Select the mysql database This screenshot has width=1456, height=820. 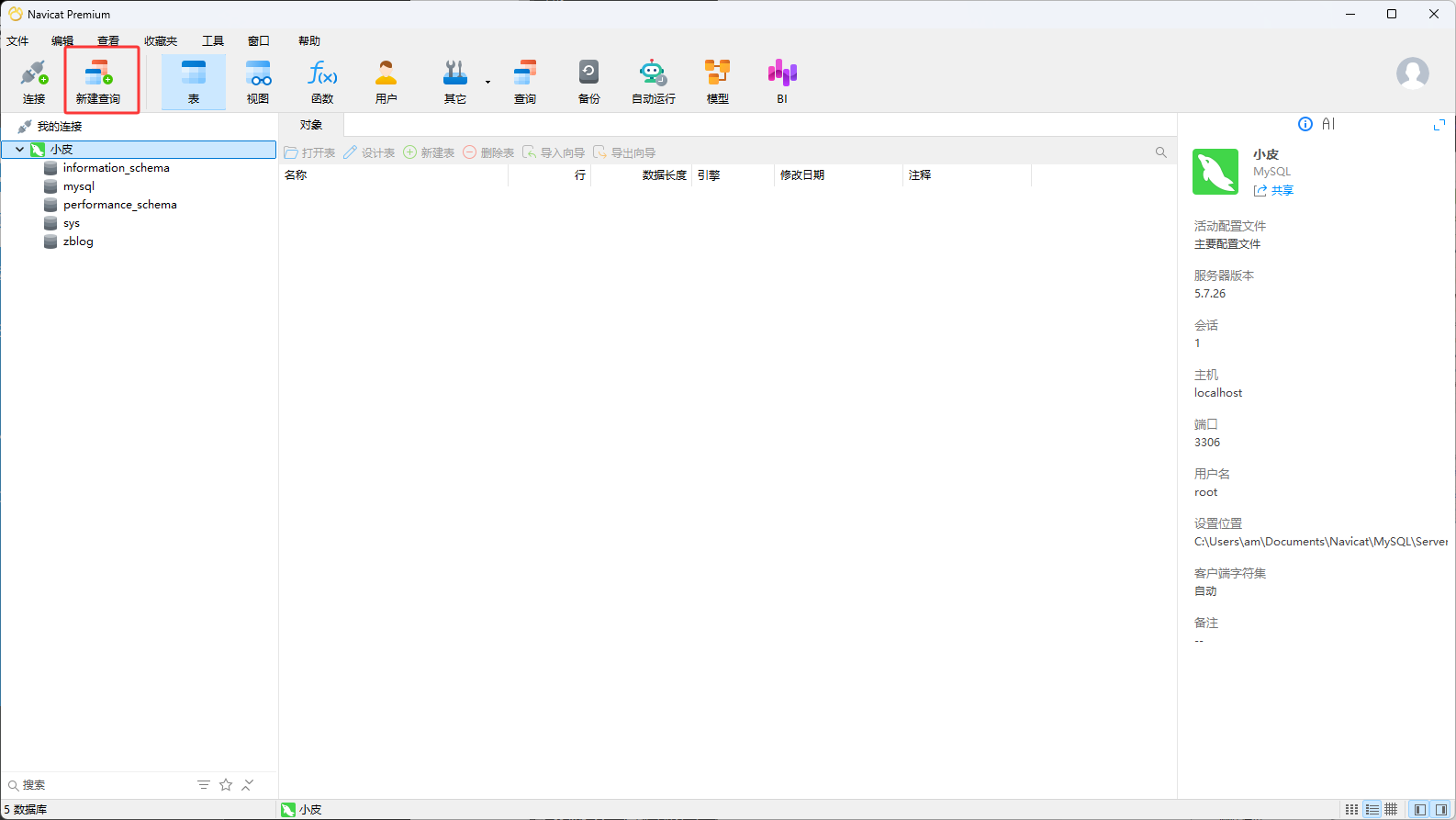(78, 186)
